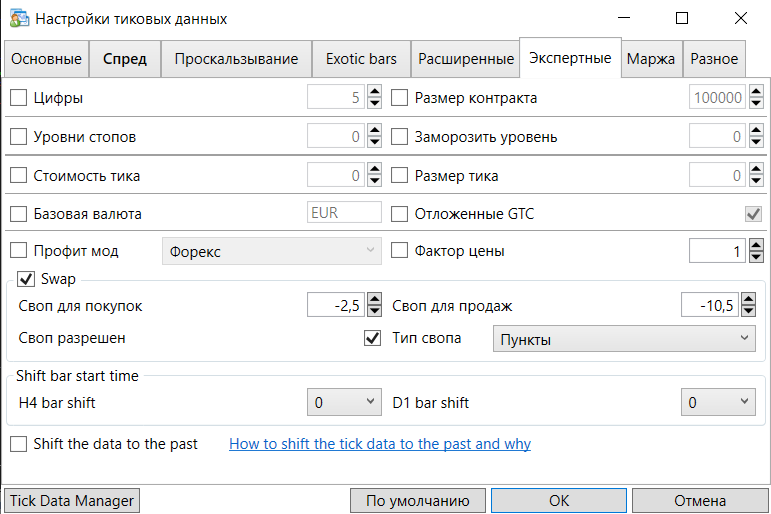Decrease Уровни стопов value down arrow
The image size is (771, 514).
tap(375, 142)
